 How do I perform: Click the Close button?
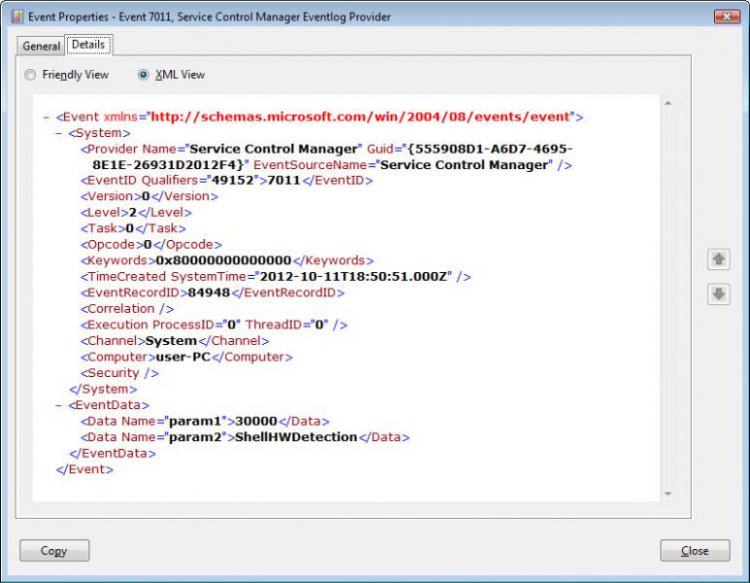pyautogui.click(x=695, y=550)
